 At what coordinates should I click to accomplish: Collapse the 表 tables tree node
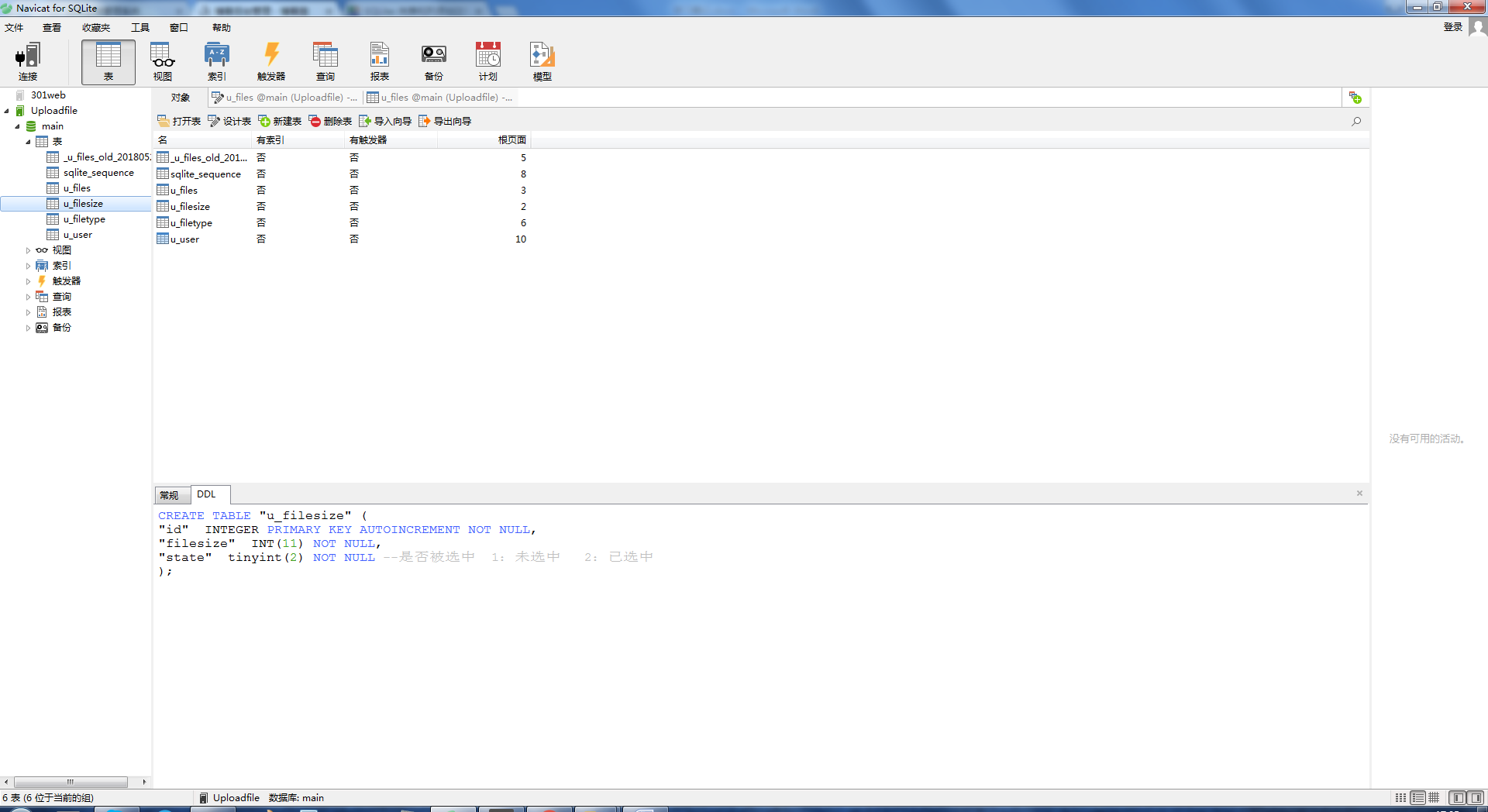[28, 142]
